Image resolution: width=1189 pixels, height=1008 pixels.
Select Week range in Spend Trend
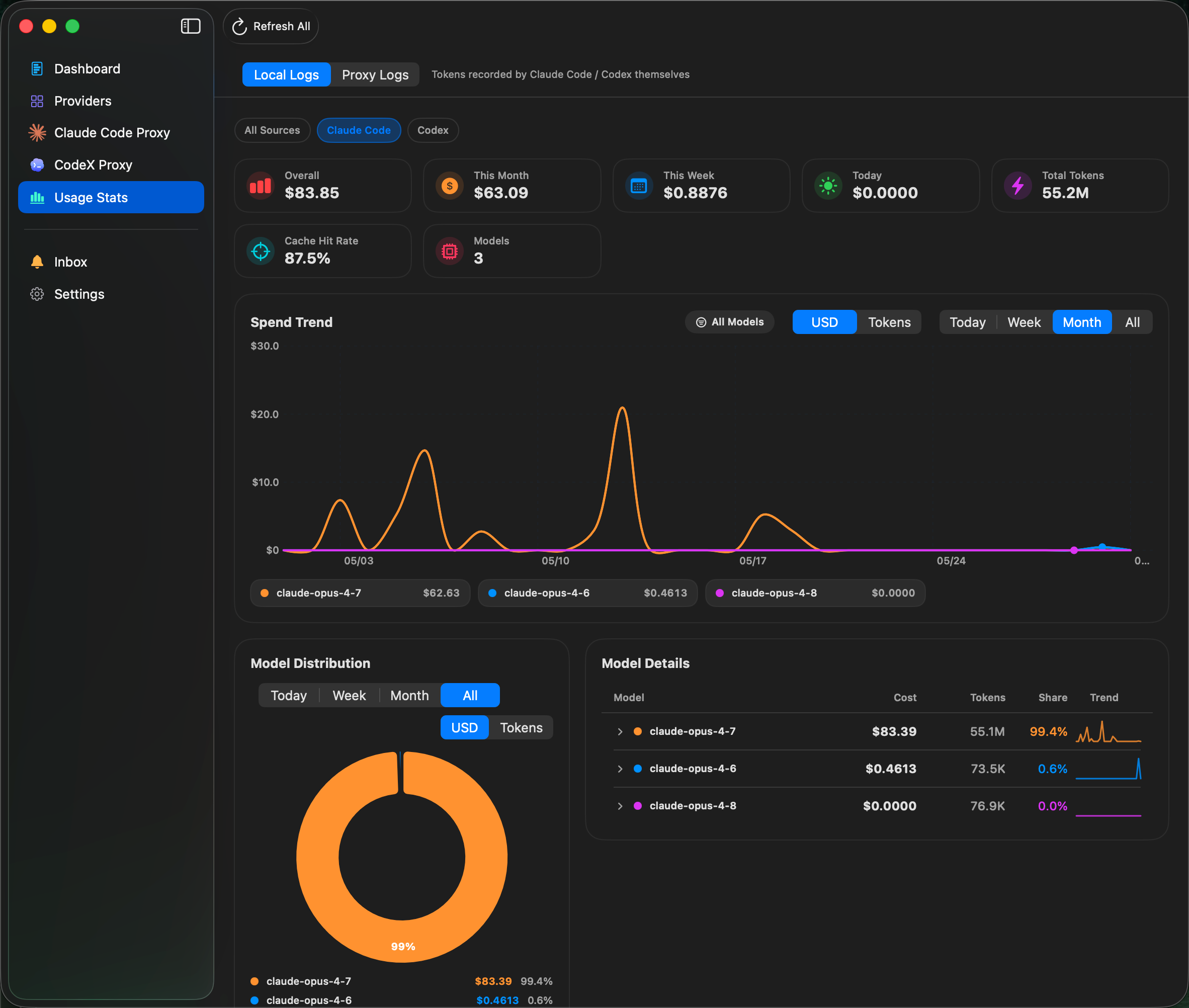click(x=1024, y=322)
